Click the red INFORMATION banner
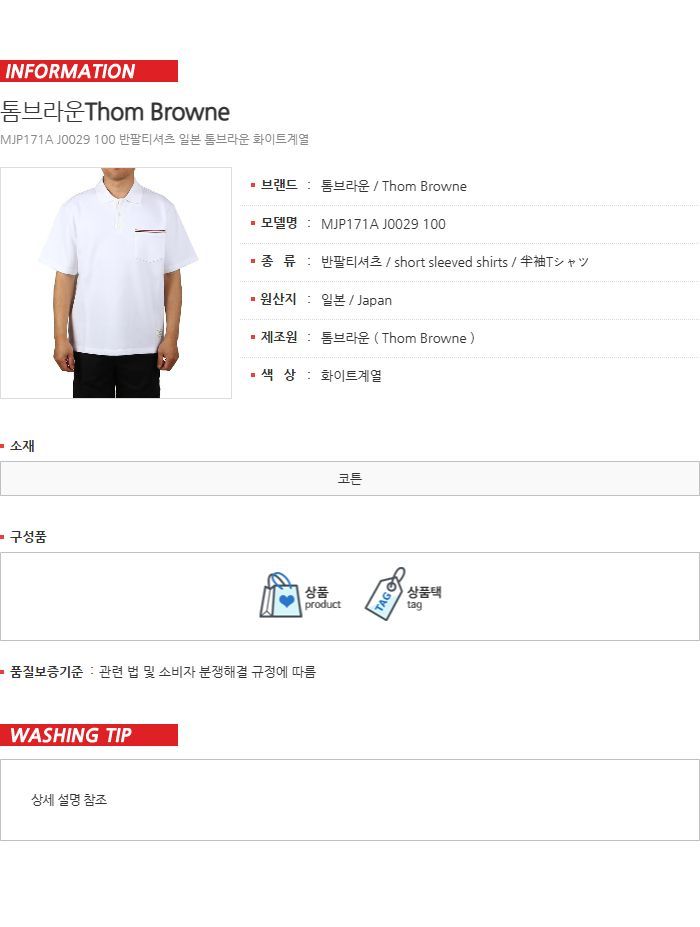This screenshot has width=700, height=927. tap(89, 71)
